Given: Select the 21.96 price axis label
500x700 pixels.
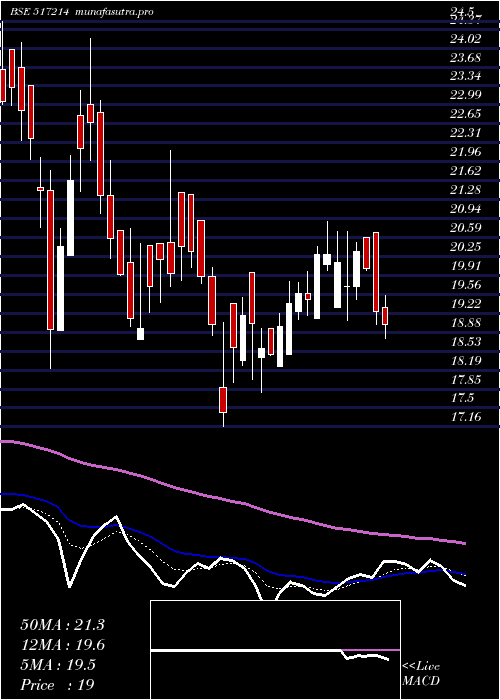Looking at the screenshot, I should pos(466,152).
